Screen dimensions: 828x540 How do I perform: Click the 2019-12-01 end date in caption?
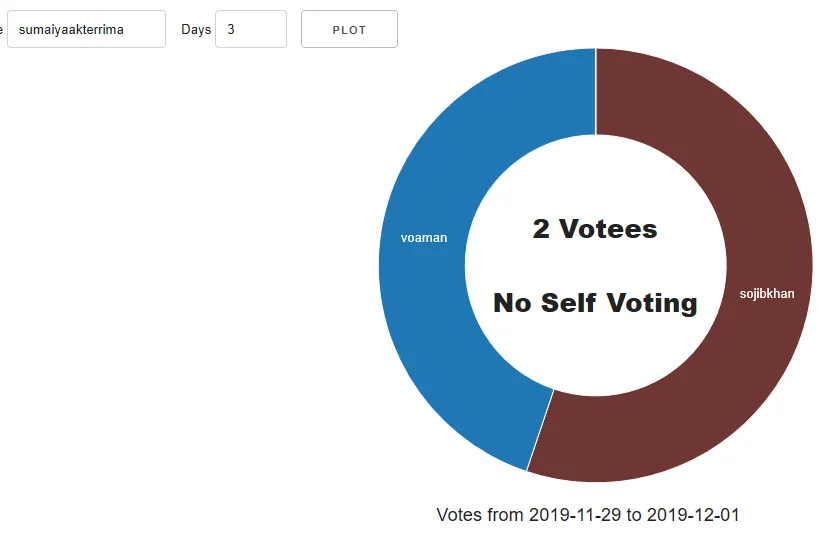point(693,515)
